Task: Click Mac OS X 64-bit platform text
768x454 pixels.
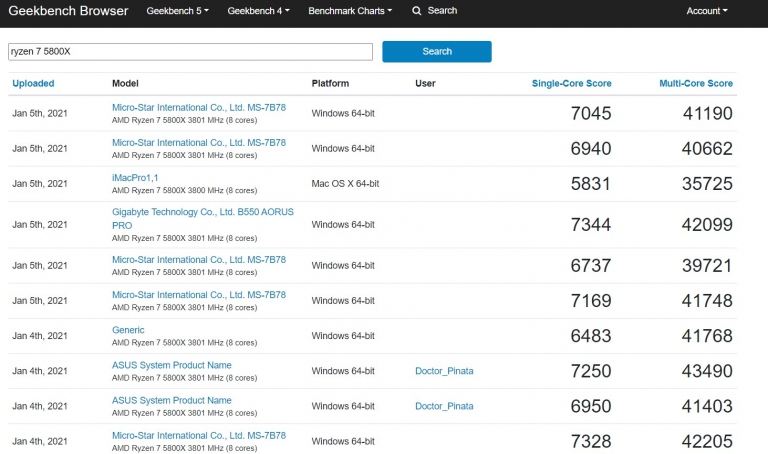Action: point(345,184)
